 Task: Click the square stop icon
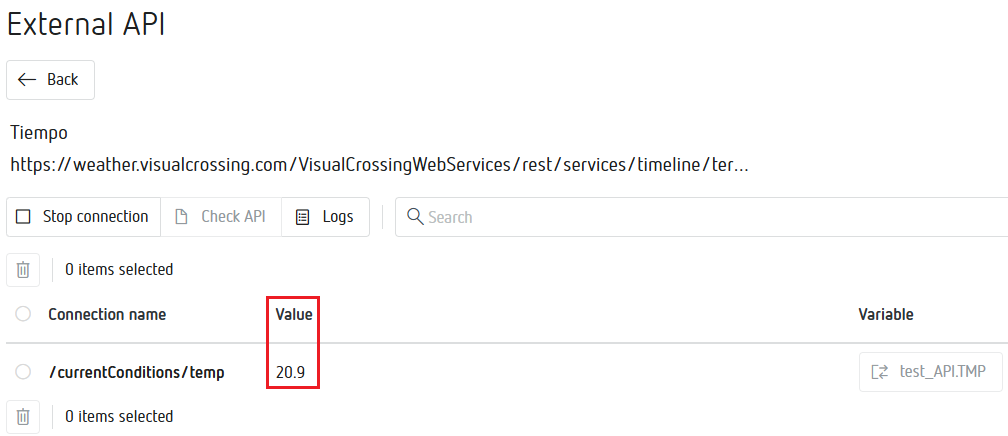click(23, 217)
